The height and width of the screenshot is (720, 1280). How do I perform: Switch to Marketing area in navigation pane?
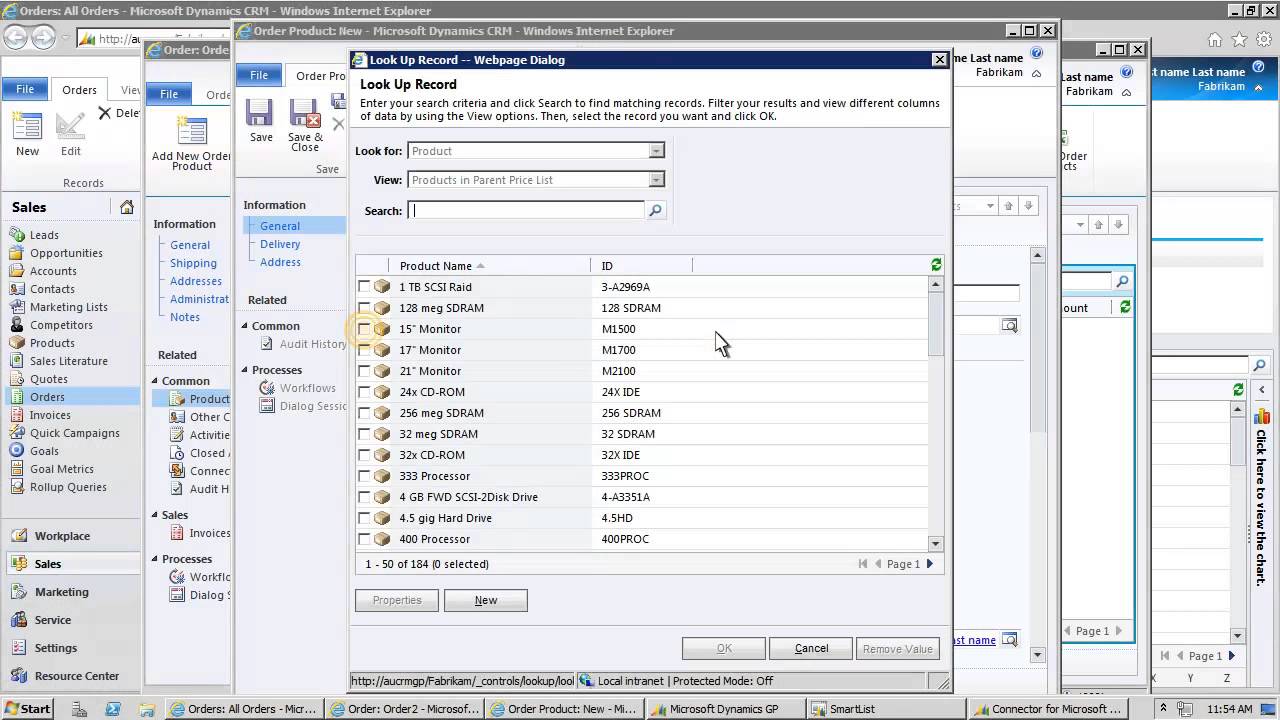tap(62, 592)
